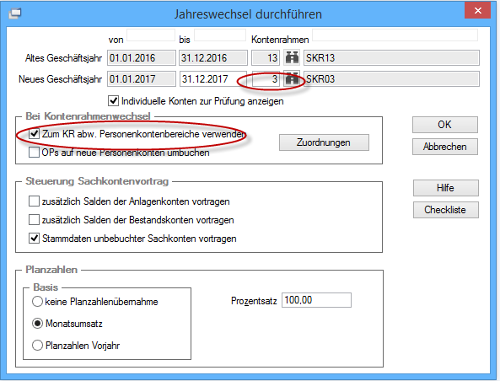Close the Jahreswechsel durchführen dialog
The height and width of the screenshot is (381, 500).
[478, 11]
